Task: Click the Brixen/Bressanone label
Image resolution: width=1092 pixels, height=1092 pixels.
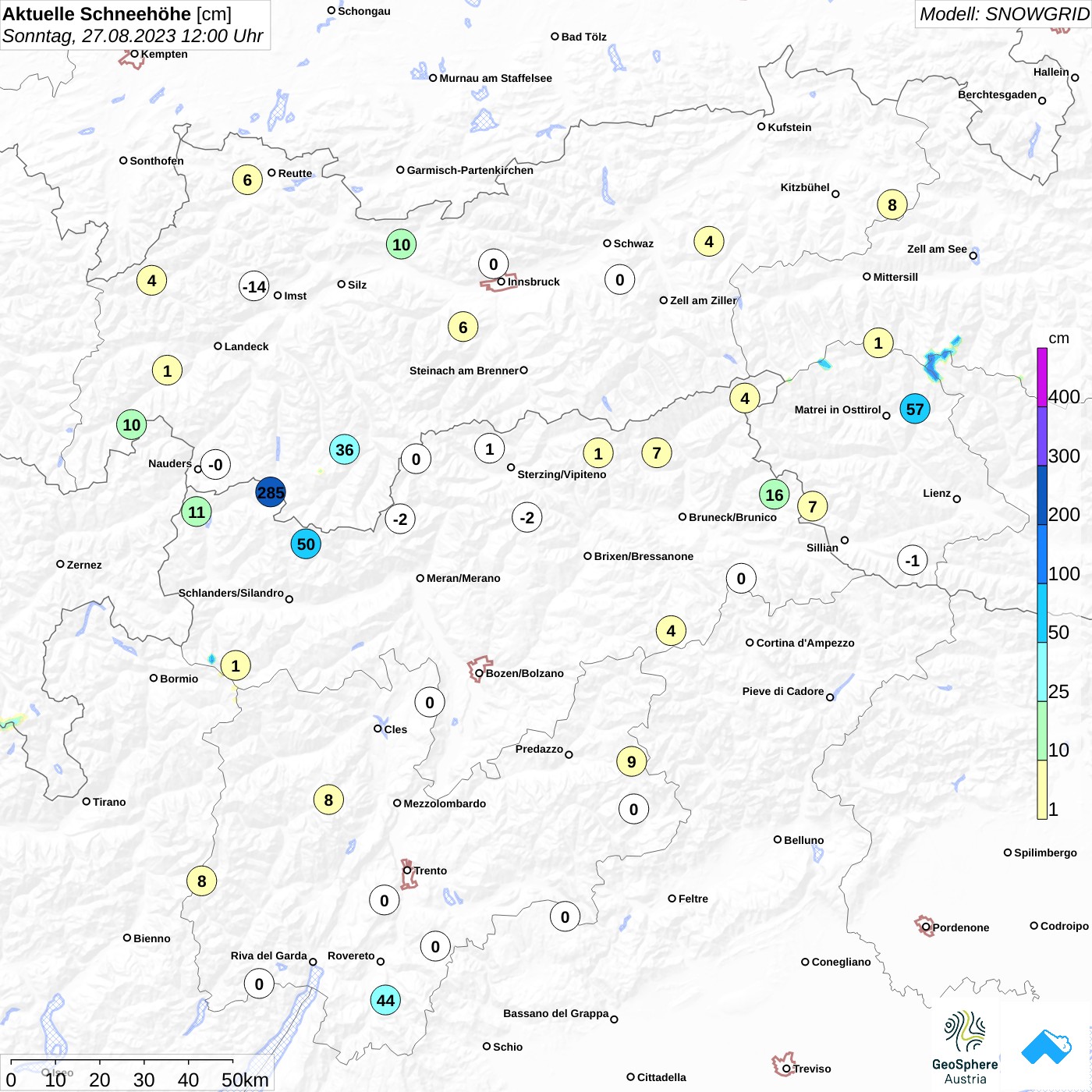Action: tap(643, 556)
